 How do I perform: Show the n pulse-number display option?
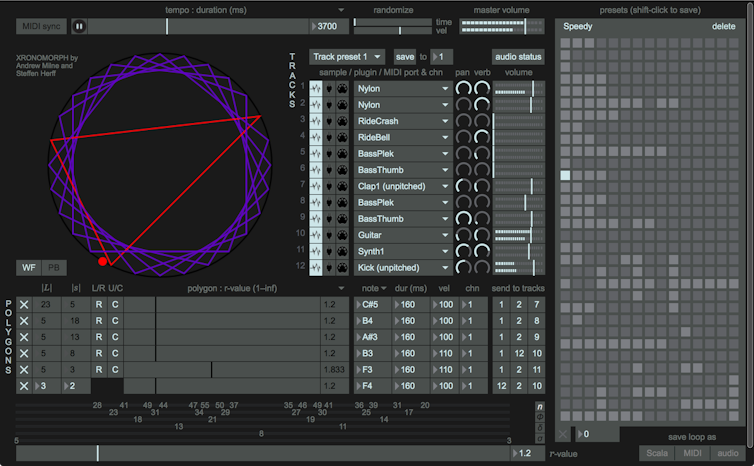540,407
